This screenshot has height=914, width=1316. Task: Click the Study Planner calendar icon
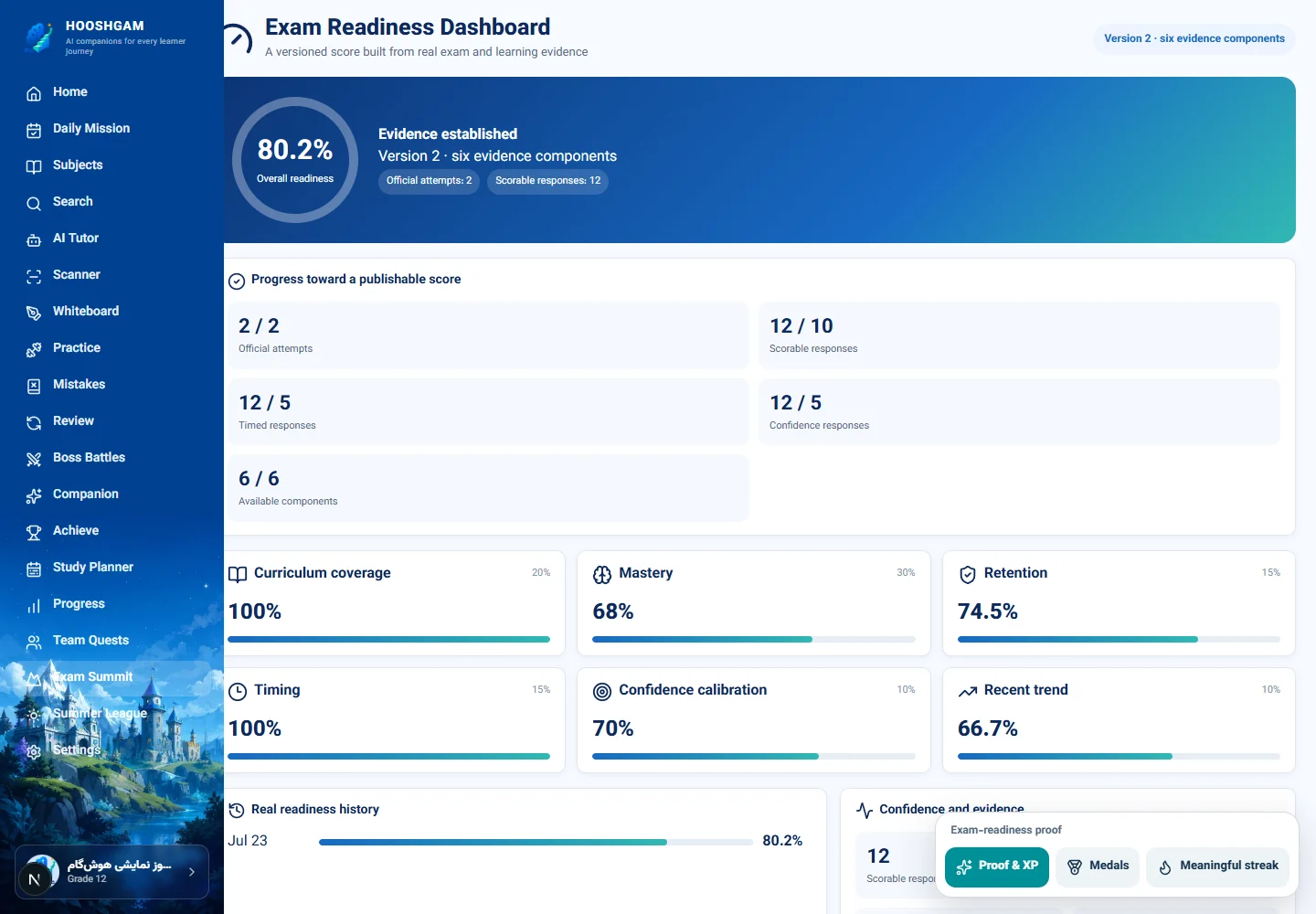[x=34, y=569]
